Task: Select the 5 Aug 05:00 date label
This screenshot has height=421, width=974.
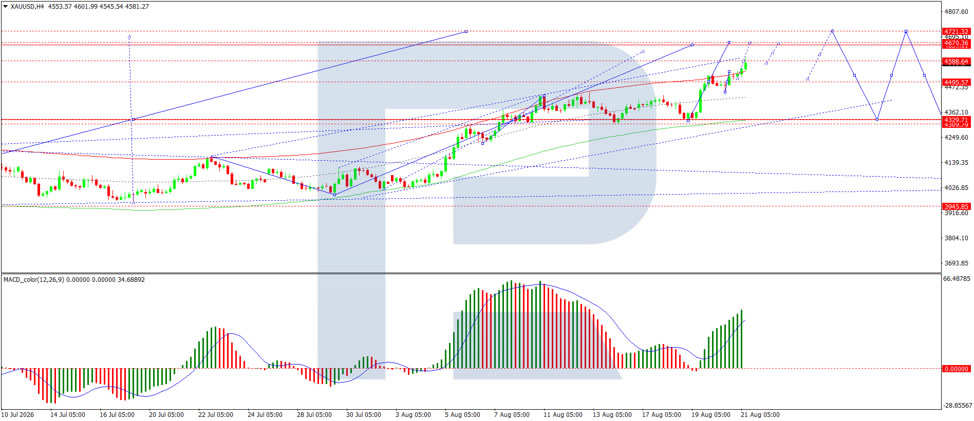Action: 463,414
